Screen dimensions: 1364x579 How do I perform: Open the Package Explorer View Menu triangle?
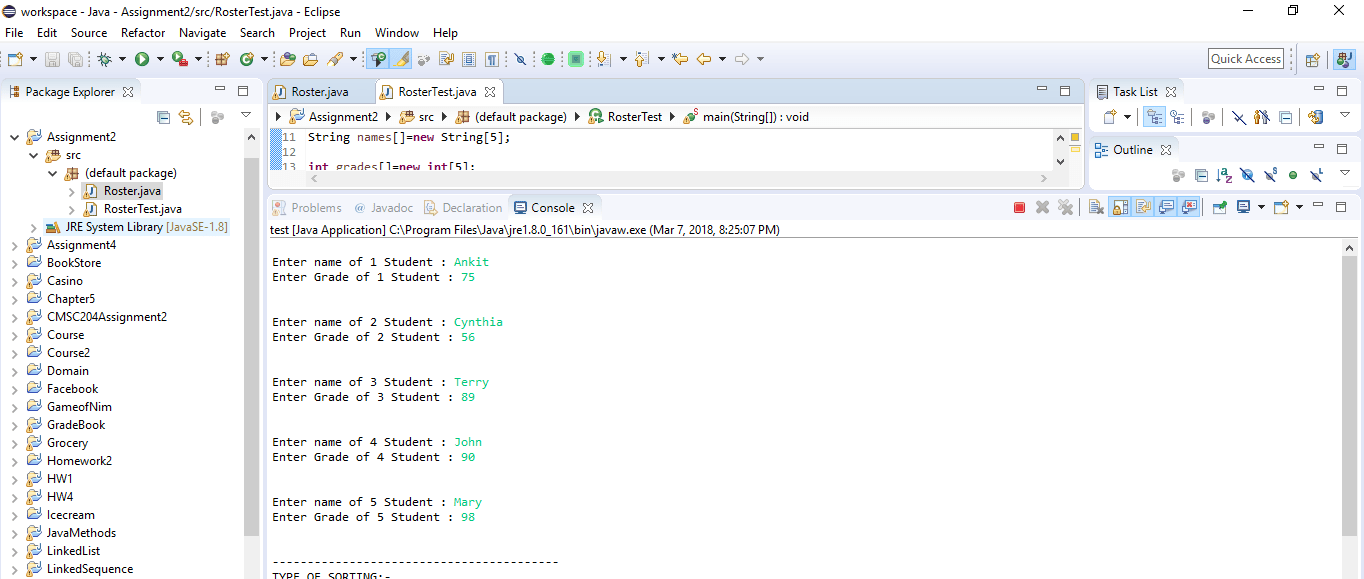[x=246, y=116]
